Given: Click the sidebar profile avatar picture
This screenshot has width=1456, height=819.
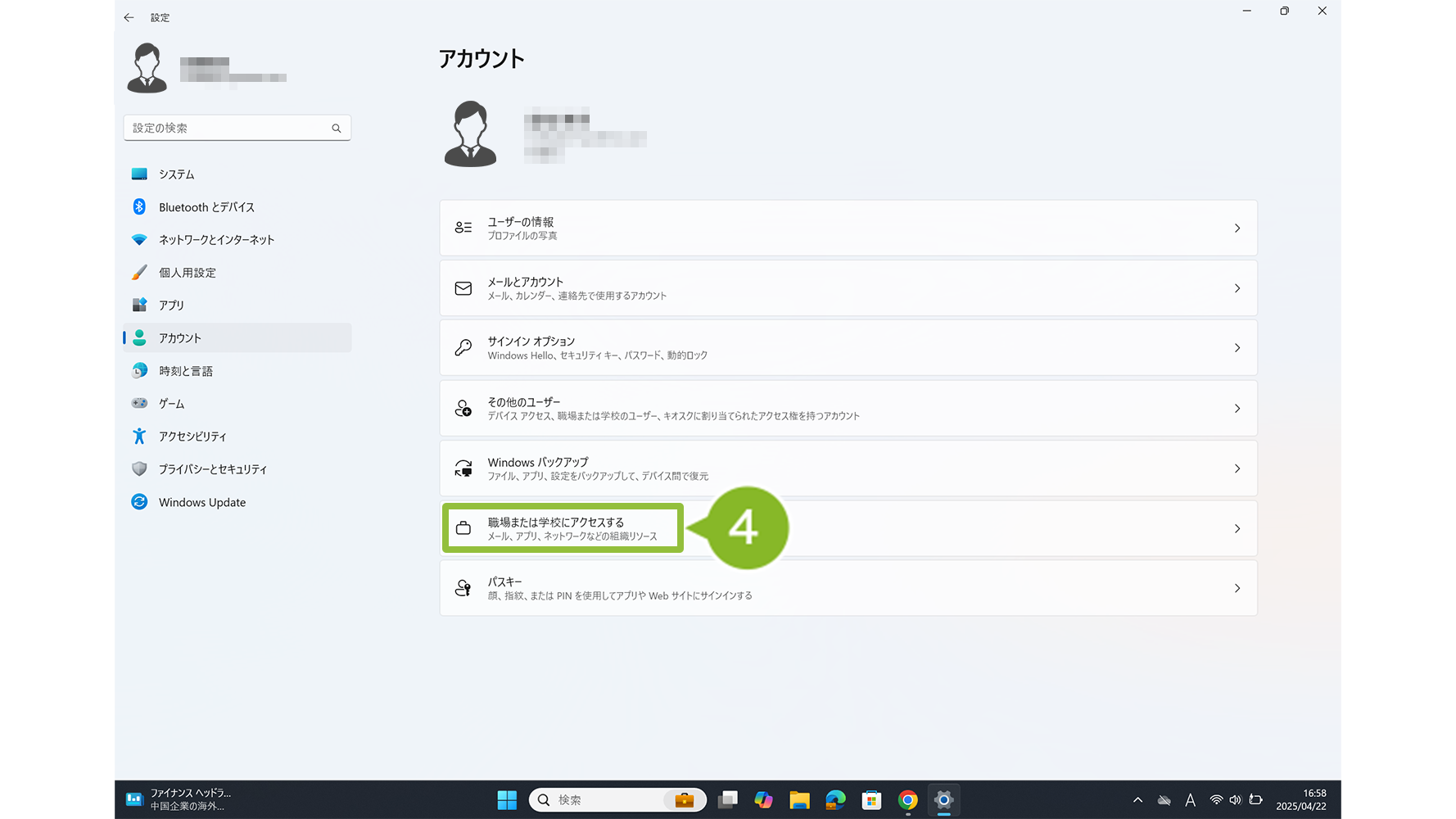Looking at the screenshot, I should (147, 68).
